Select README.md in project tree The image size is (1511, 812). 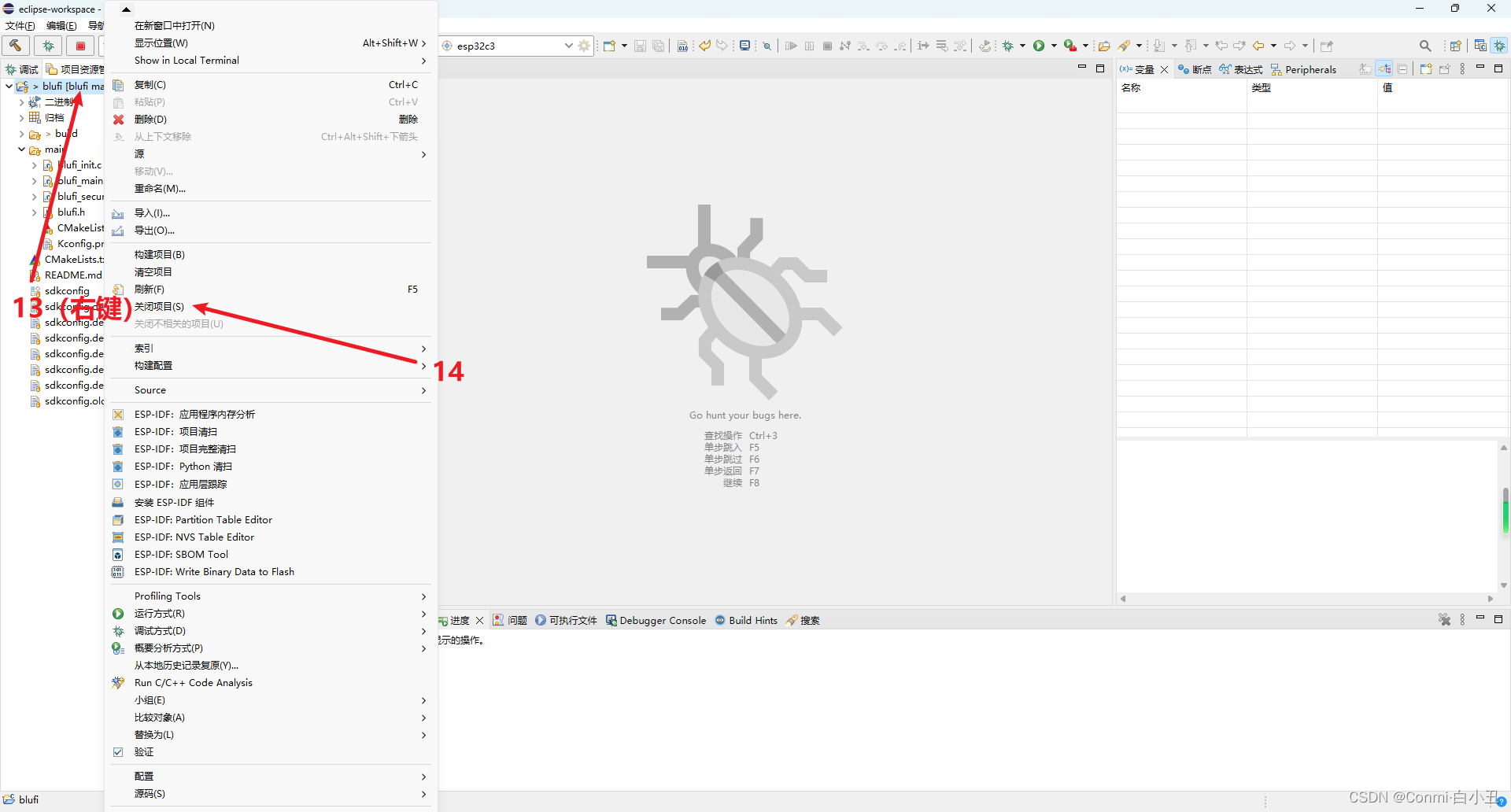[x=73, y=275]
